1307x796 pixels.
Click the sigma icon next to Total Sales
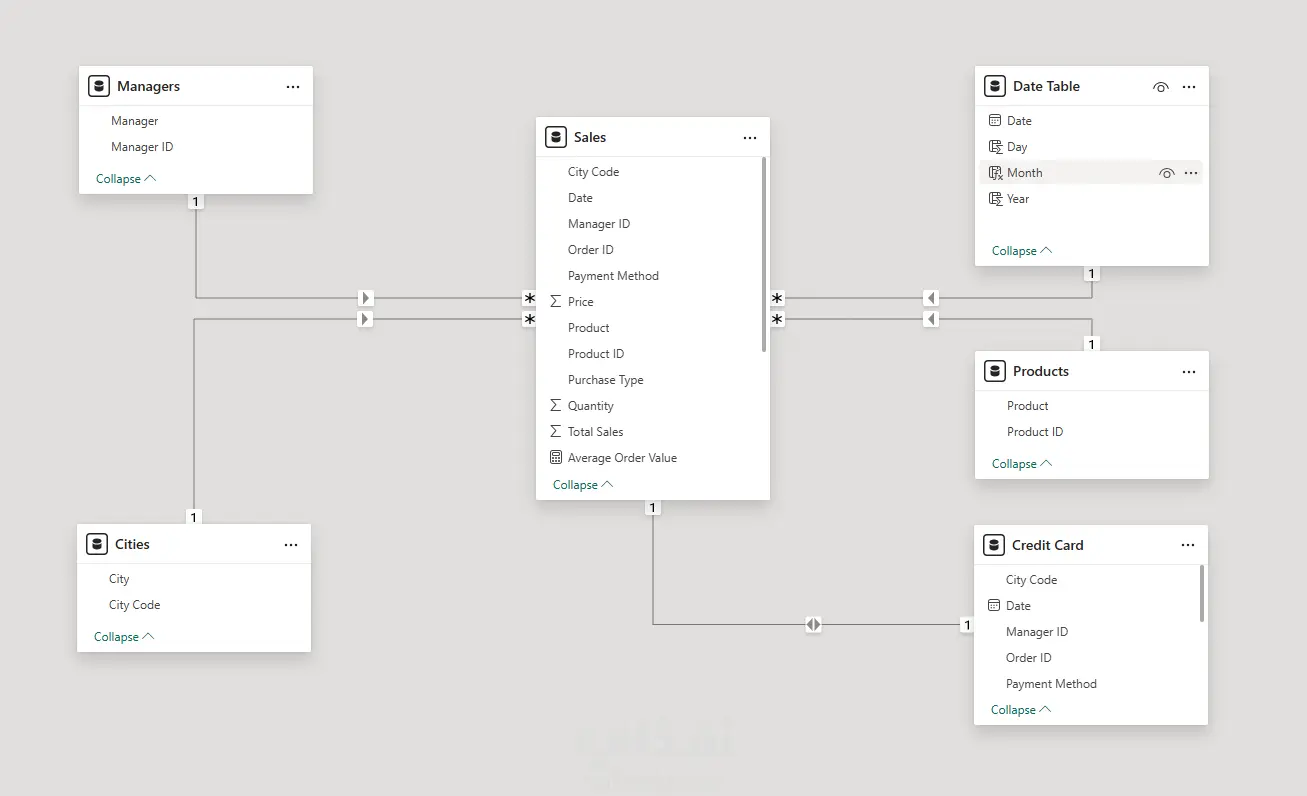tap(556, 431)
